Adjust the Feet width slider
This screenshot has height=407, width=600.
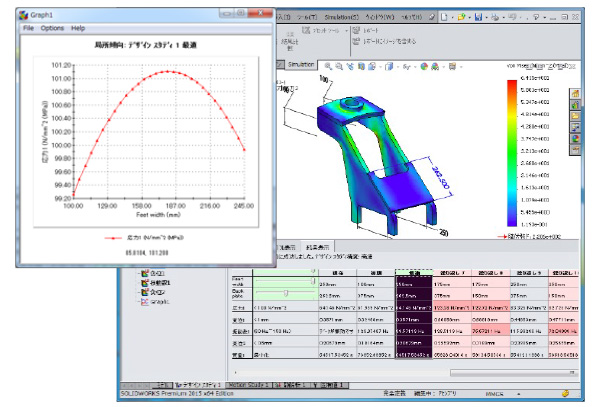point(313,282)
